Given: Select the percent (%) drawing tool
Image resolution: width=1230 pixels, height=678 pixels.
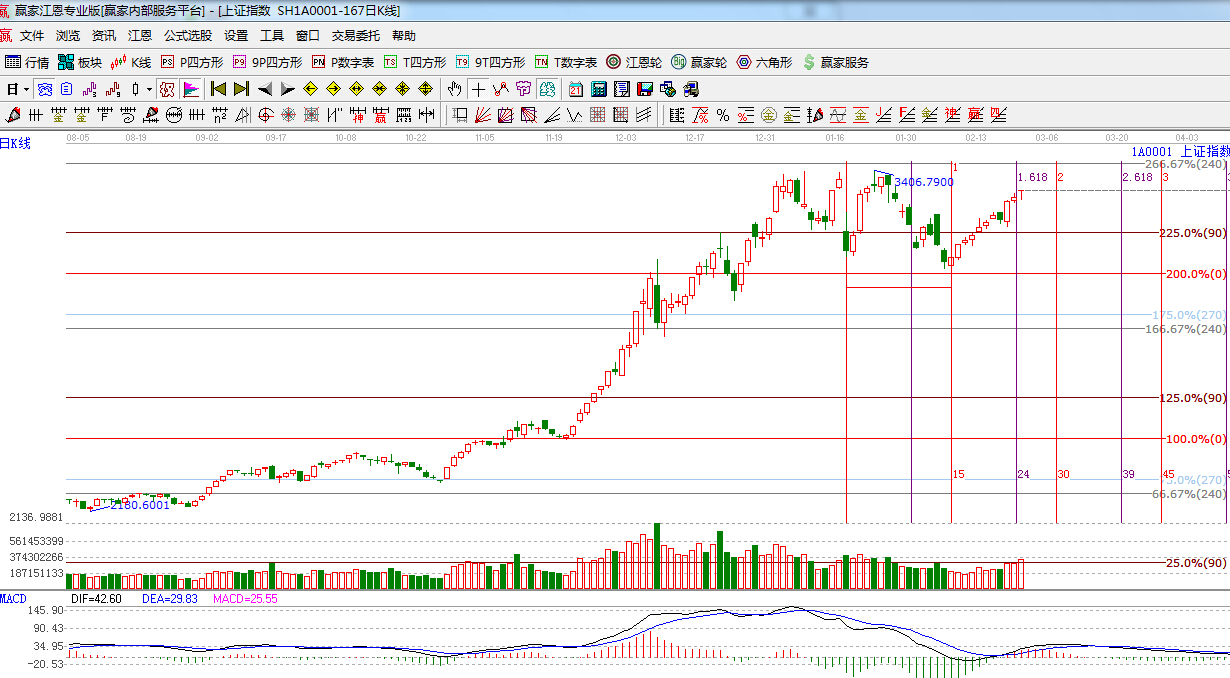Looking at the screenshot, I should tap(722, 115).
